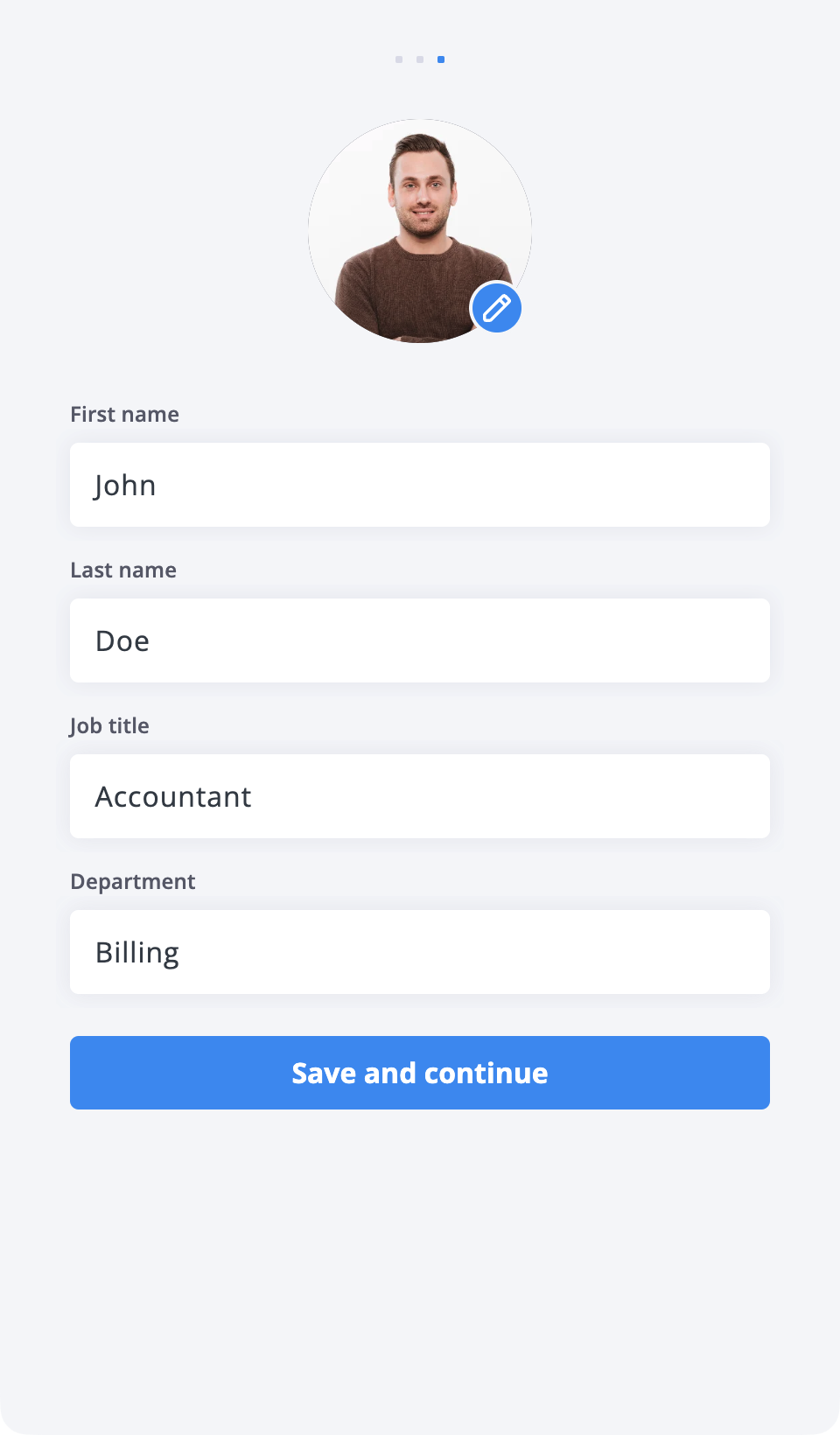This screenshot has height=1435, width=840.
Task: Click the "Department" label text
Action: (133, 882)
